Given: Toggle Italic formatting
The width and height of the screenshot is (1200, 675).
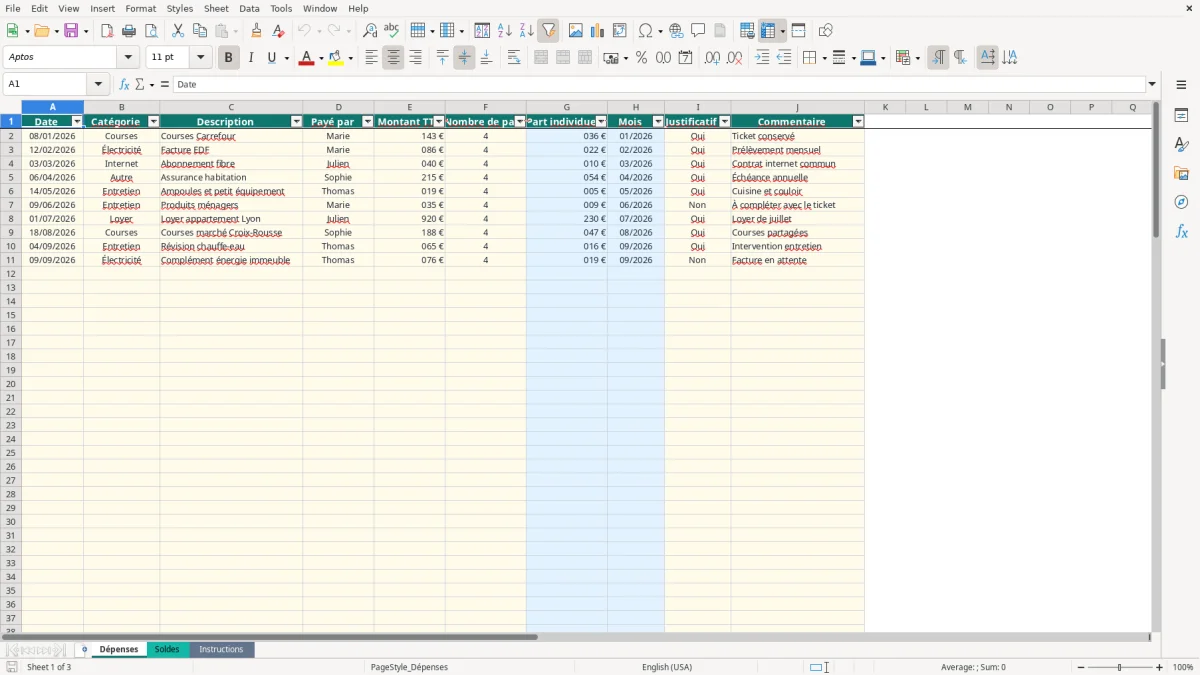Looking at the screenshot, I should point(250,58).
